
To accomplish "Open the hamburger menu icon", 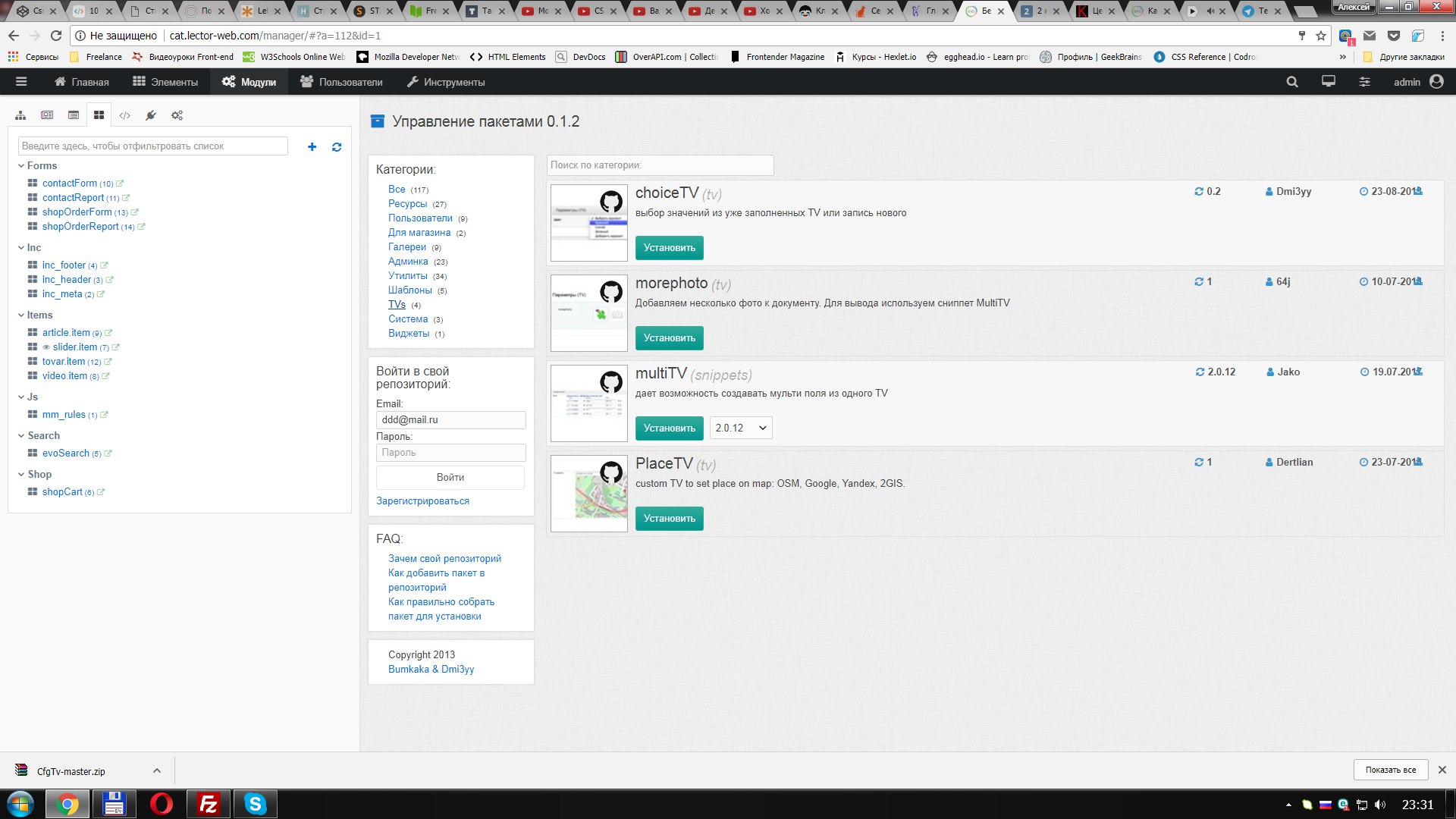I will [x=21, y=82].
